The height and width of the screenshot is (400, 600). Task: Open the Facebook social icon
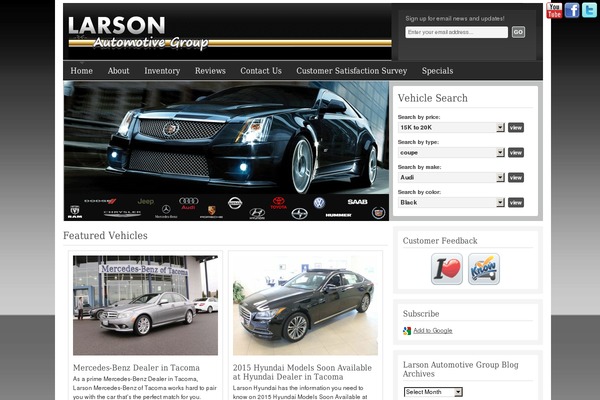pyautogui.click(x=572, y=10)
